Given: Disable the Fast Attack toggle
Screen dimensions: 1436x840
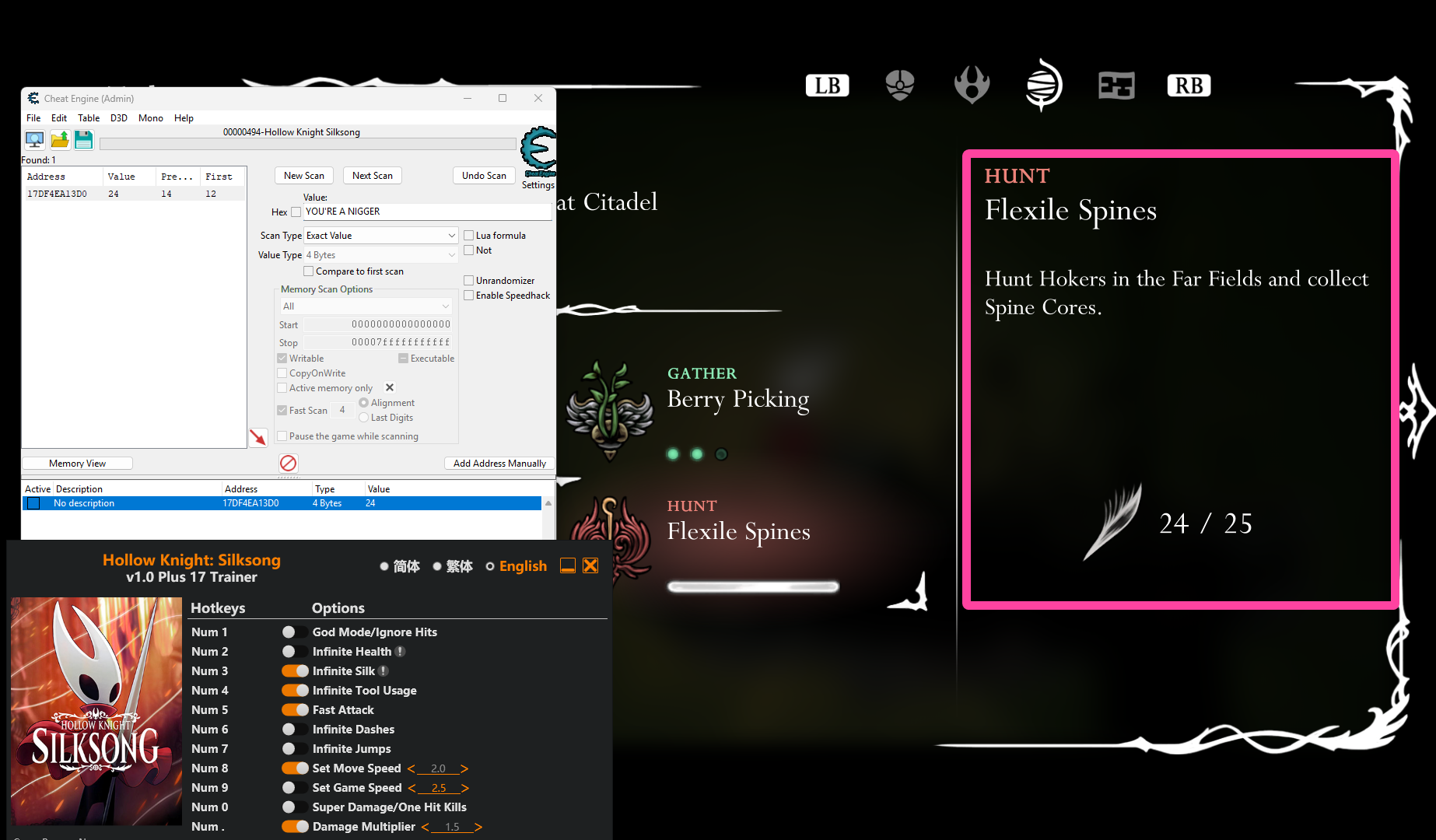Looking at the screenshot, I should pyautogui.click(x=295, y=710).
